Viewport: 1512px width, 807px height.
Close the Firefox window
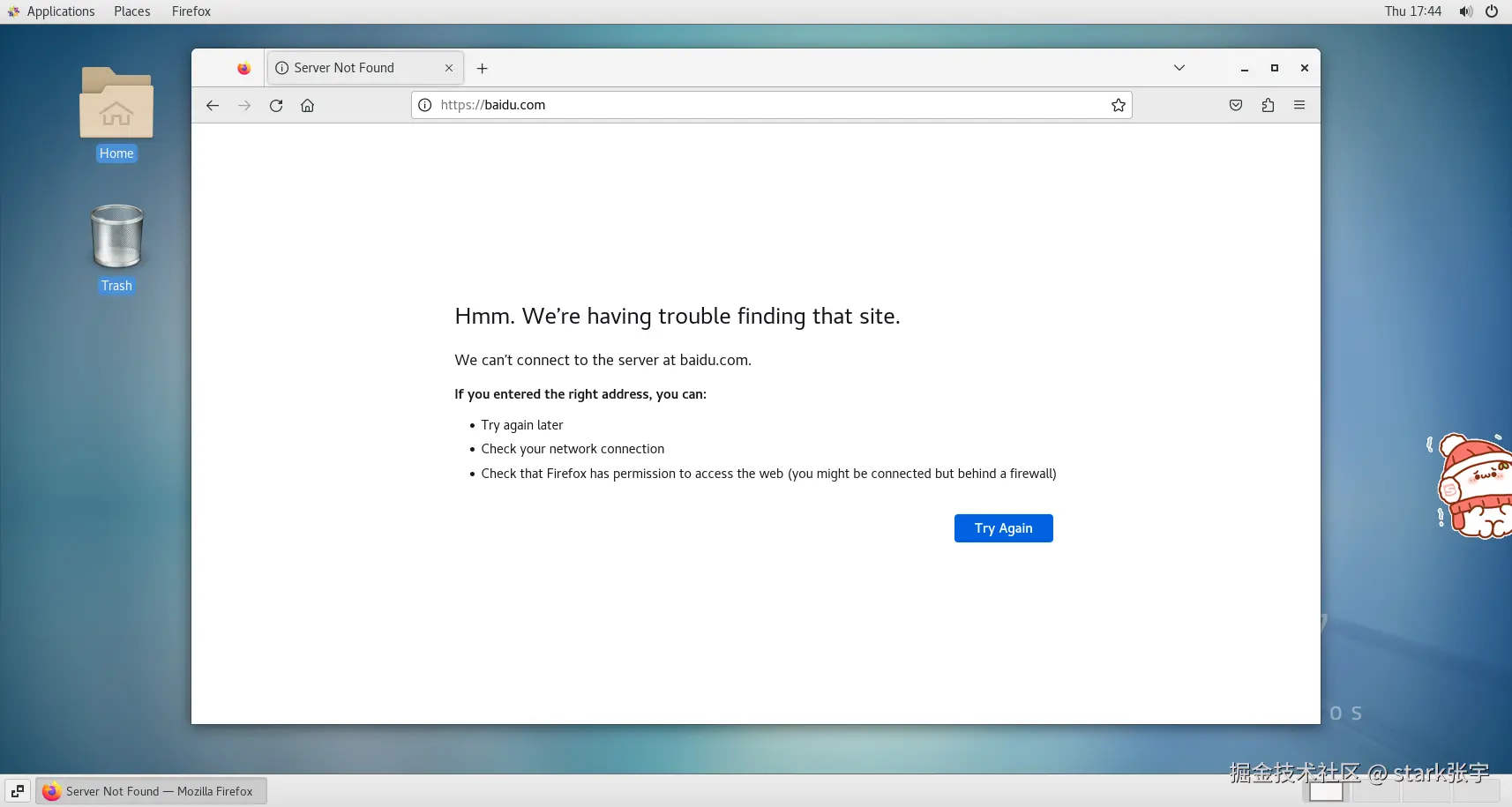(1305, 68)
